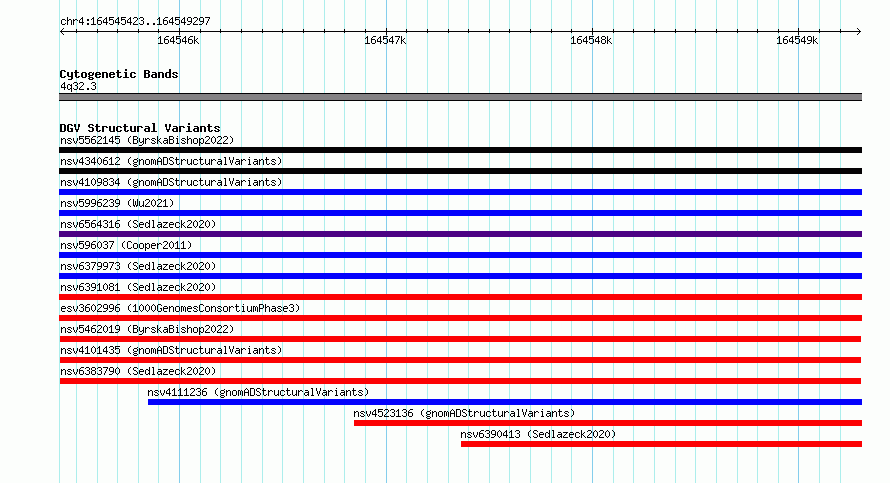Select the red nsv4523136 variant bar

click(x=608, y=423)
